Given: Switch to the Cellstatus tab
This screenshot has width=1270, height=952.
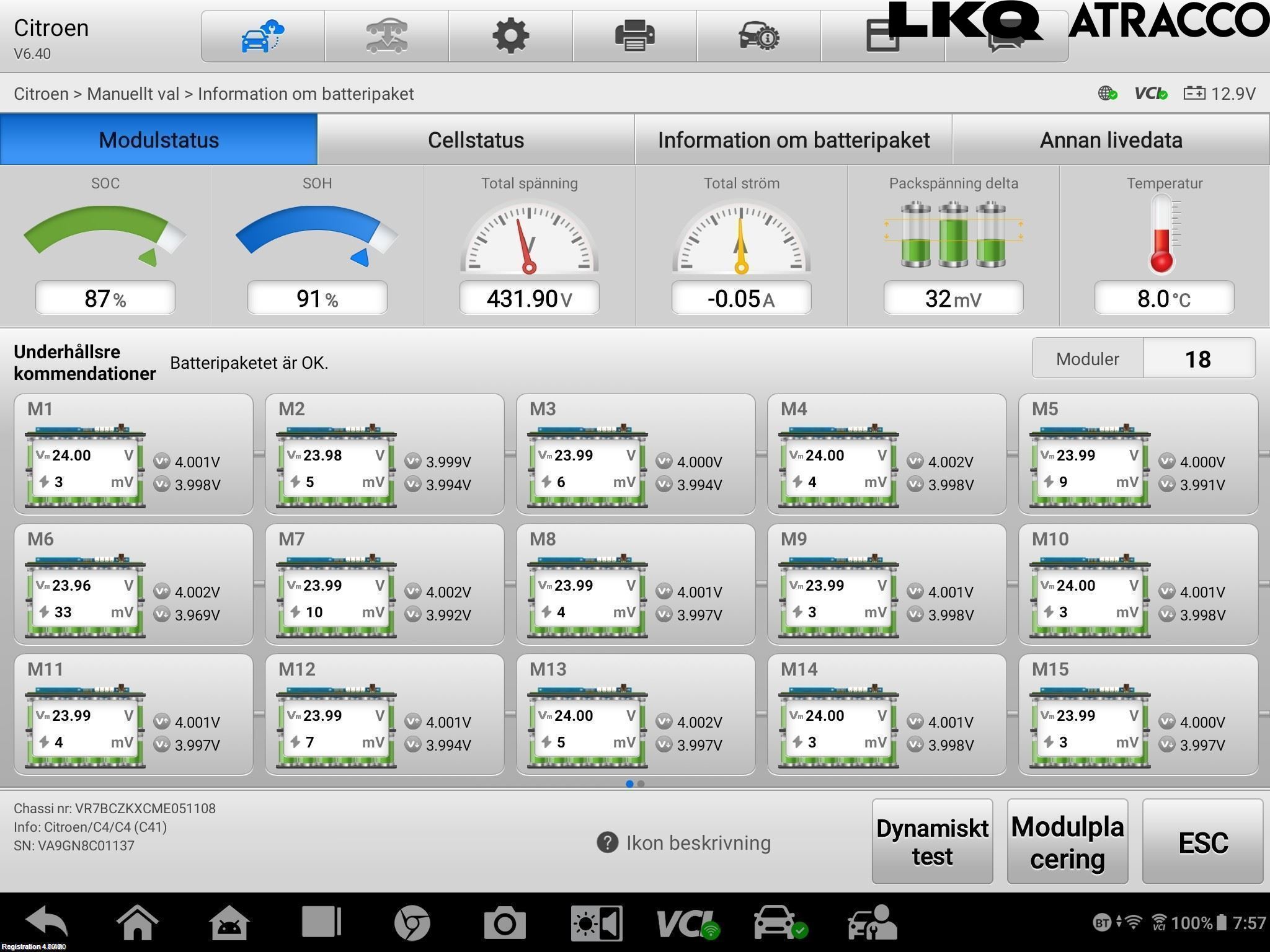Looking at the screenshot, I should click(476, 139).
